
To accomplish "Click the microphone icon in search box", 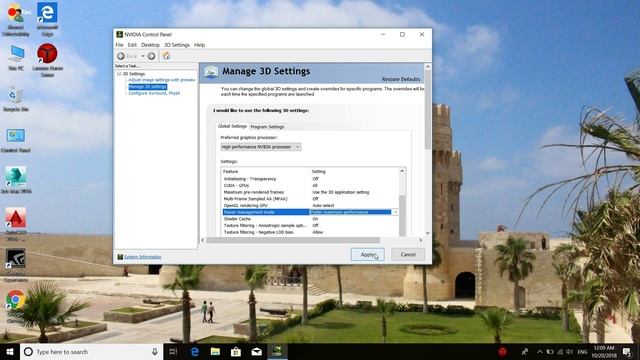I will (155, 351).
